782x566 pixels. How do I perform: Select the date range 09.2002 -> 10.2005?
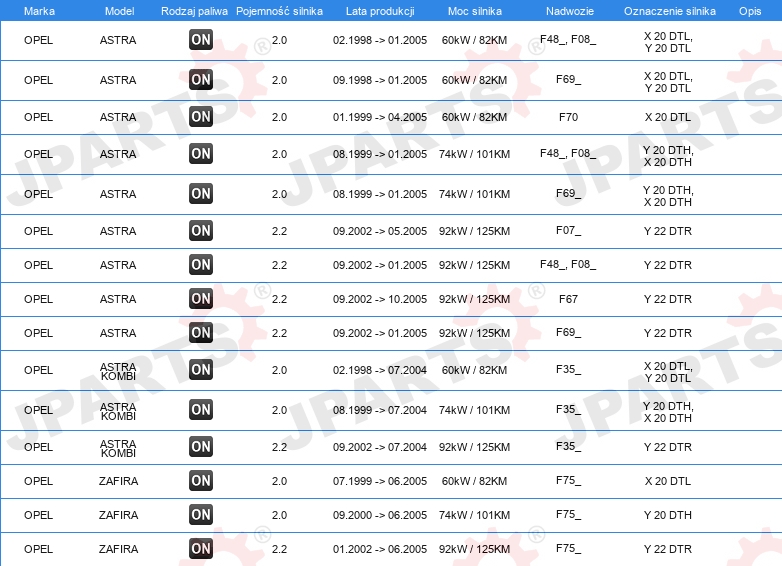380,299
